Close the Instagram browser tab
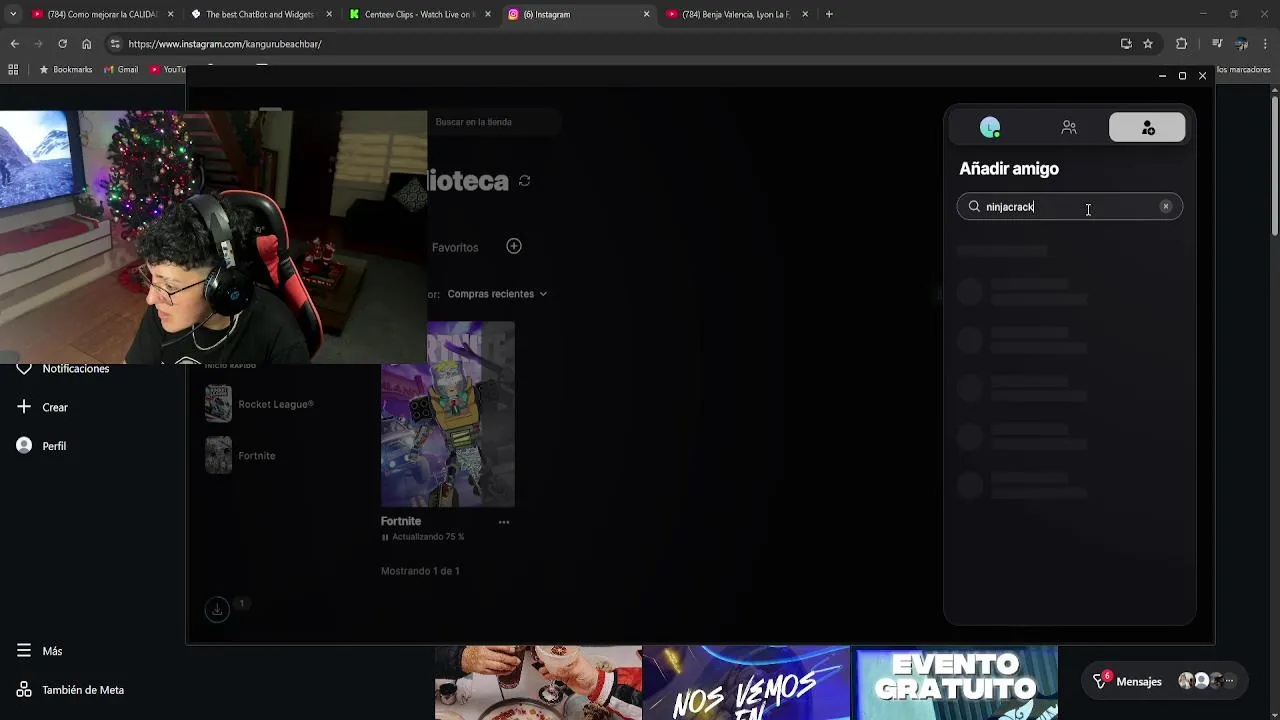1280x720 pixels. coord(646,14)
